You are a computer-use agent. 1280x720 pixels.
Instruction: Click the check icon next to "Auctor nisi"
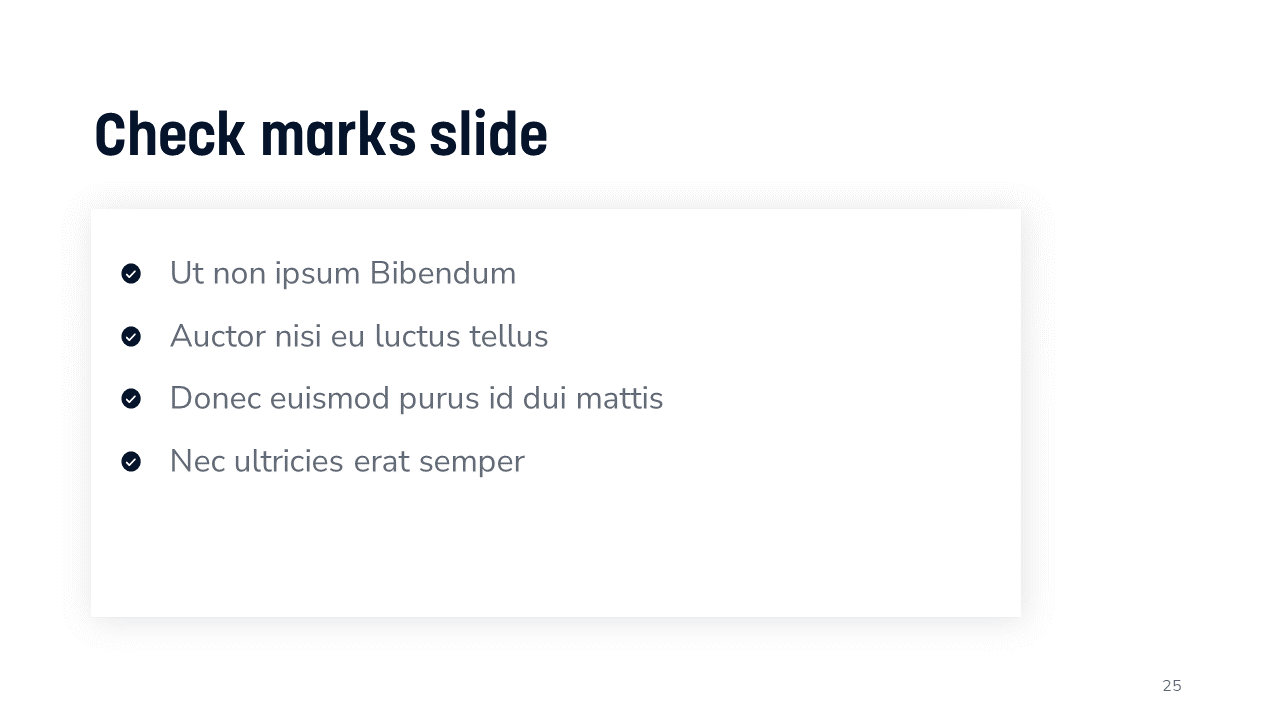click(x=131, y=337)
